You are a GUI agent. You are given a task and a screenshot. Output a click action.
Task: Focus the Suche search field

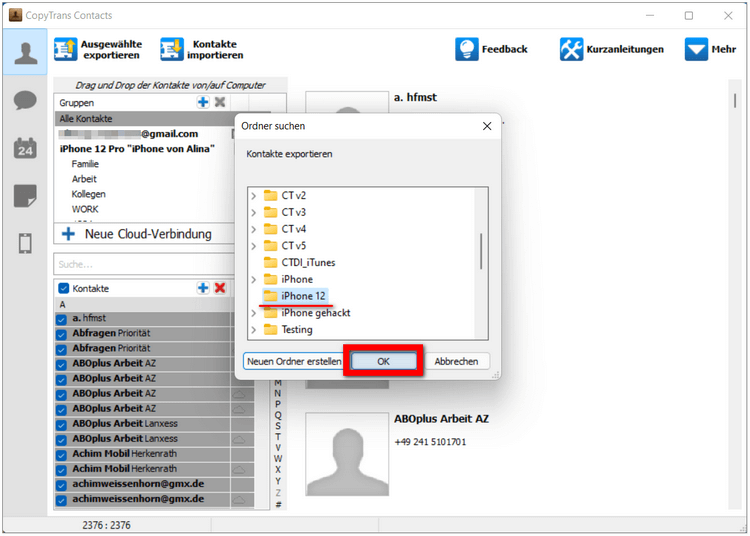(x=144, y=264)
